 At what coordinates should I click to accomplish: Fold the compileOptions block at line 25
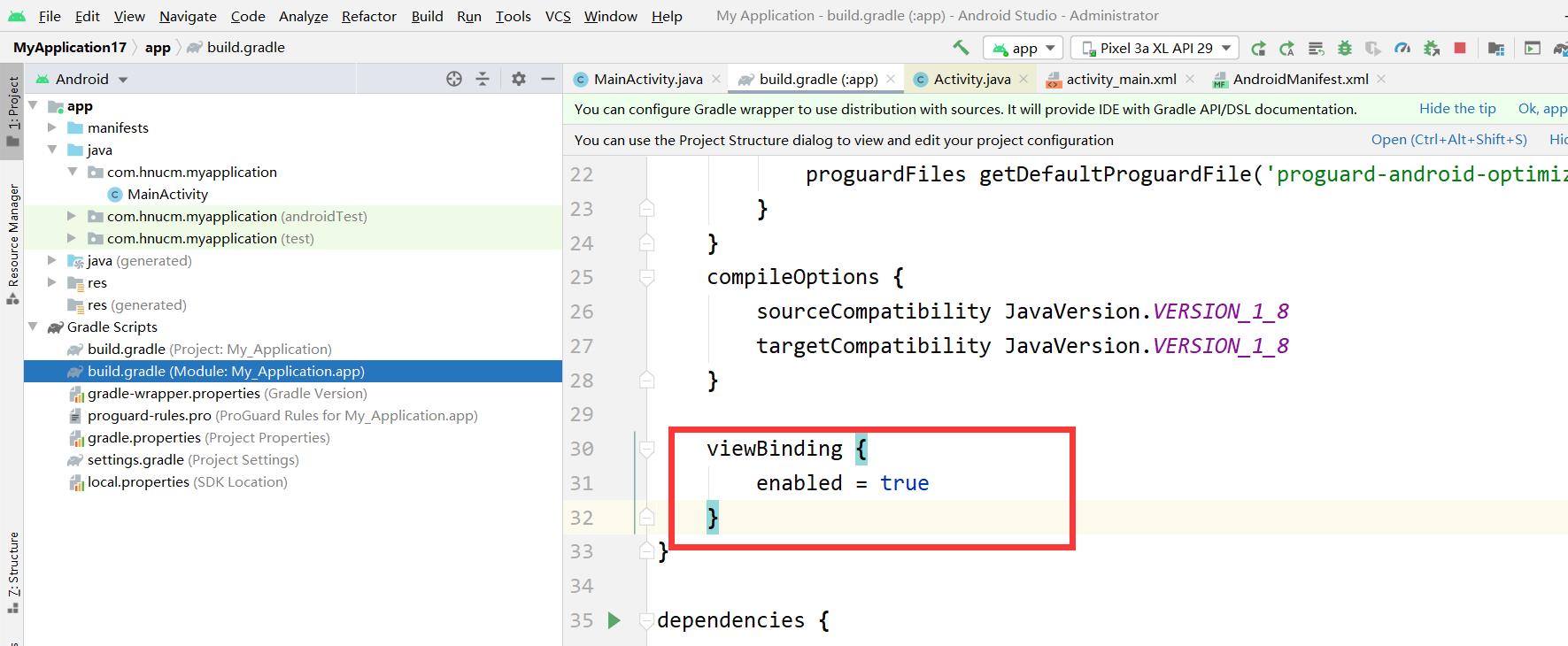click(647, 277)
